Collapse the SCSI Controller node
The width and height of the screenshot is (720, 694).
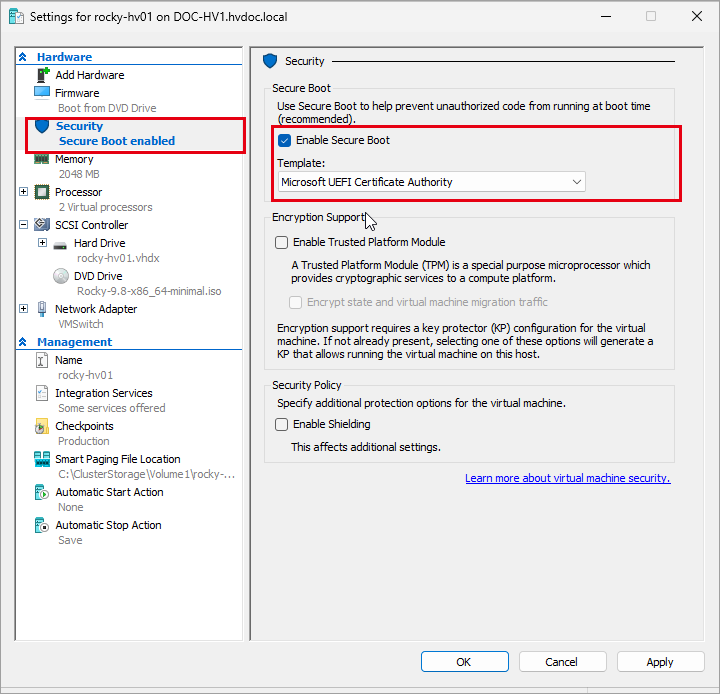pyautogui.click(x=23, y=225)
